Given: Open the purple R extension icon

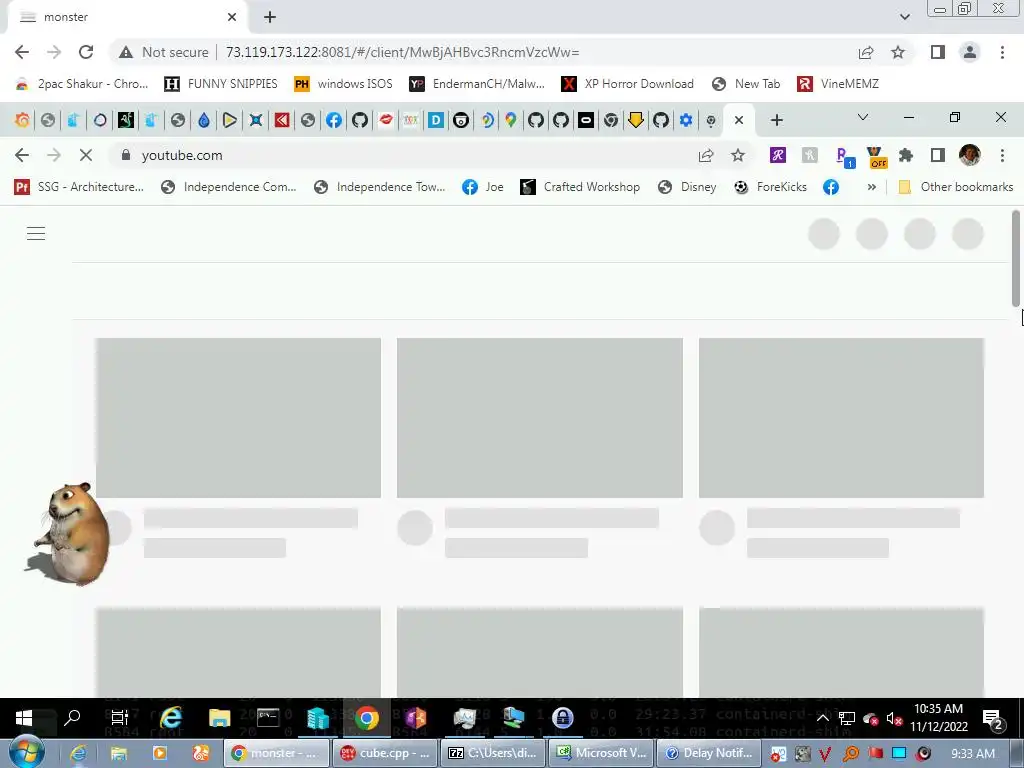Looking at the screenshot, I should pos(777,155).
